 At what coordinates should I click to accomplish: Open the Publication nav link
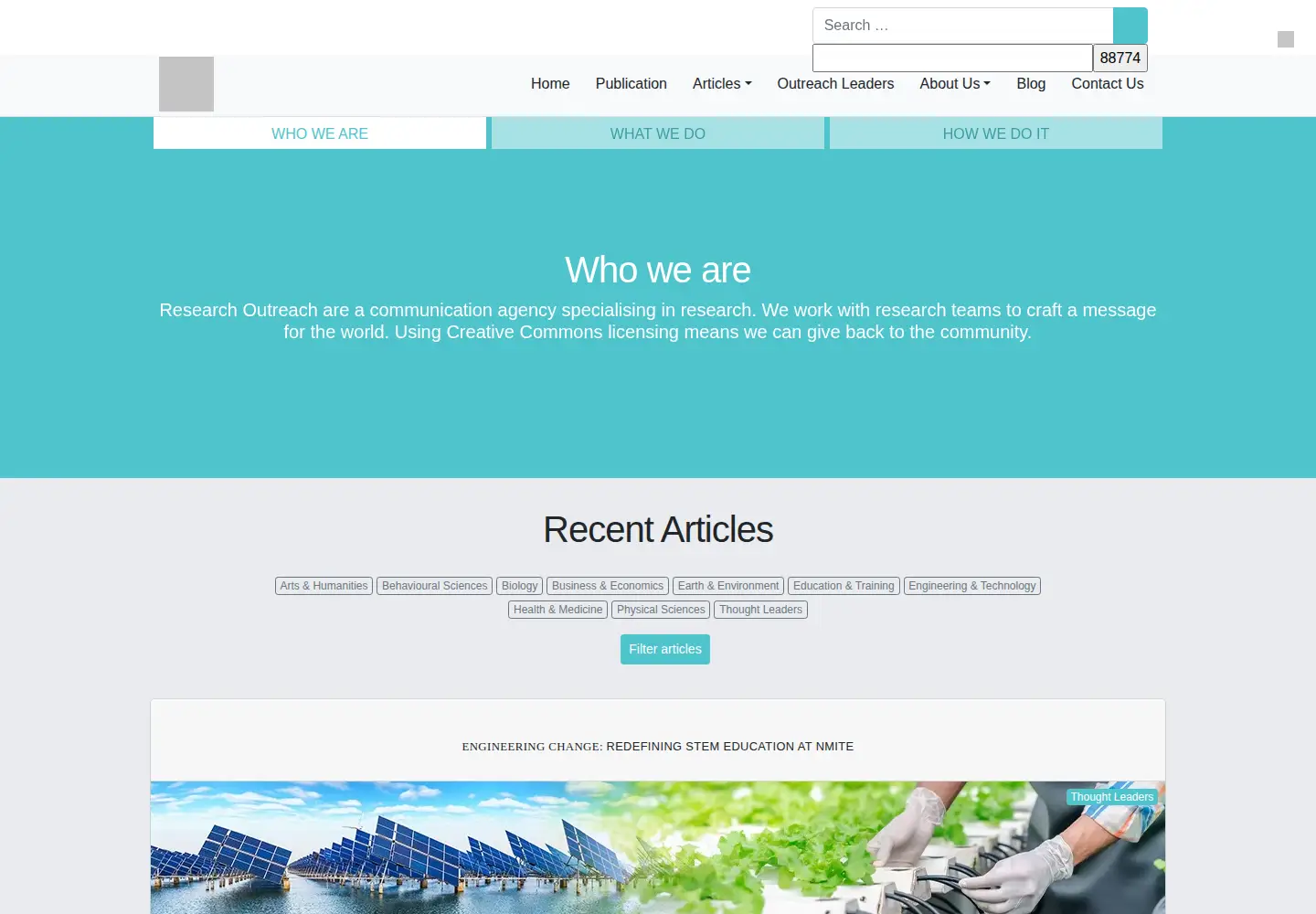(x=631, y=83)
